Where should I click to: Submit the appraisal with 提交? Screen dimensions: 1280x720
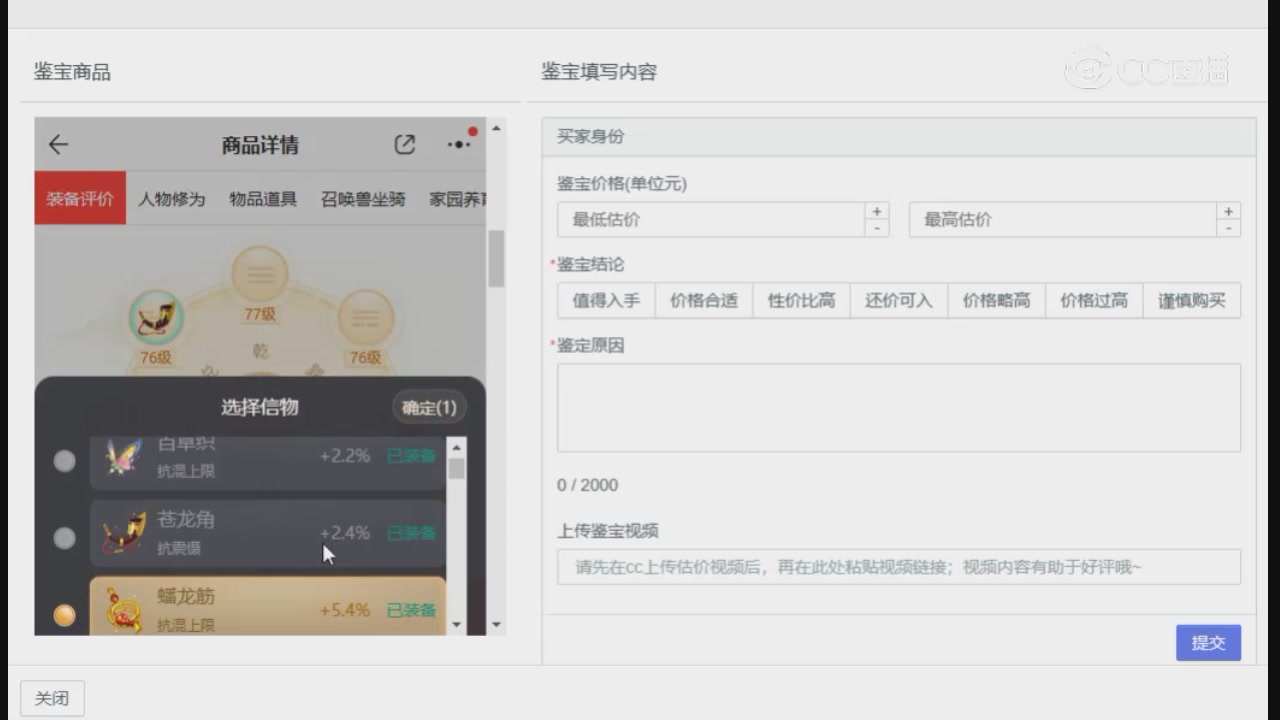coord(1208,643)
